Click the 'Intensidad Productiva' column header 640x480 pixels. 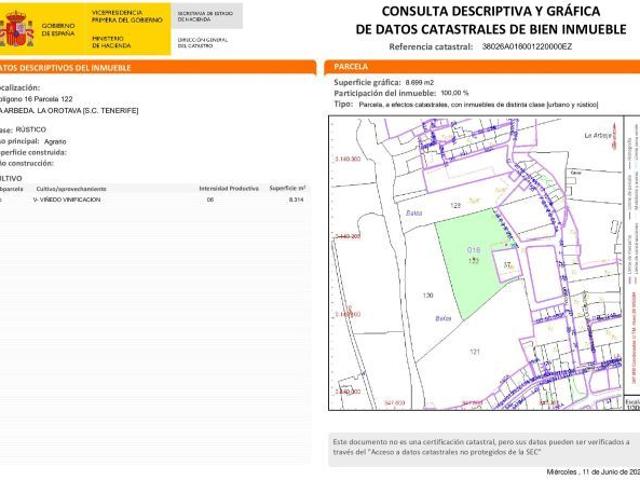229,189
